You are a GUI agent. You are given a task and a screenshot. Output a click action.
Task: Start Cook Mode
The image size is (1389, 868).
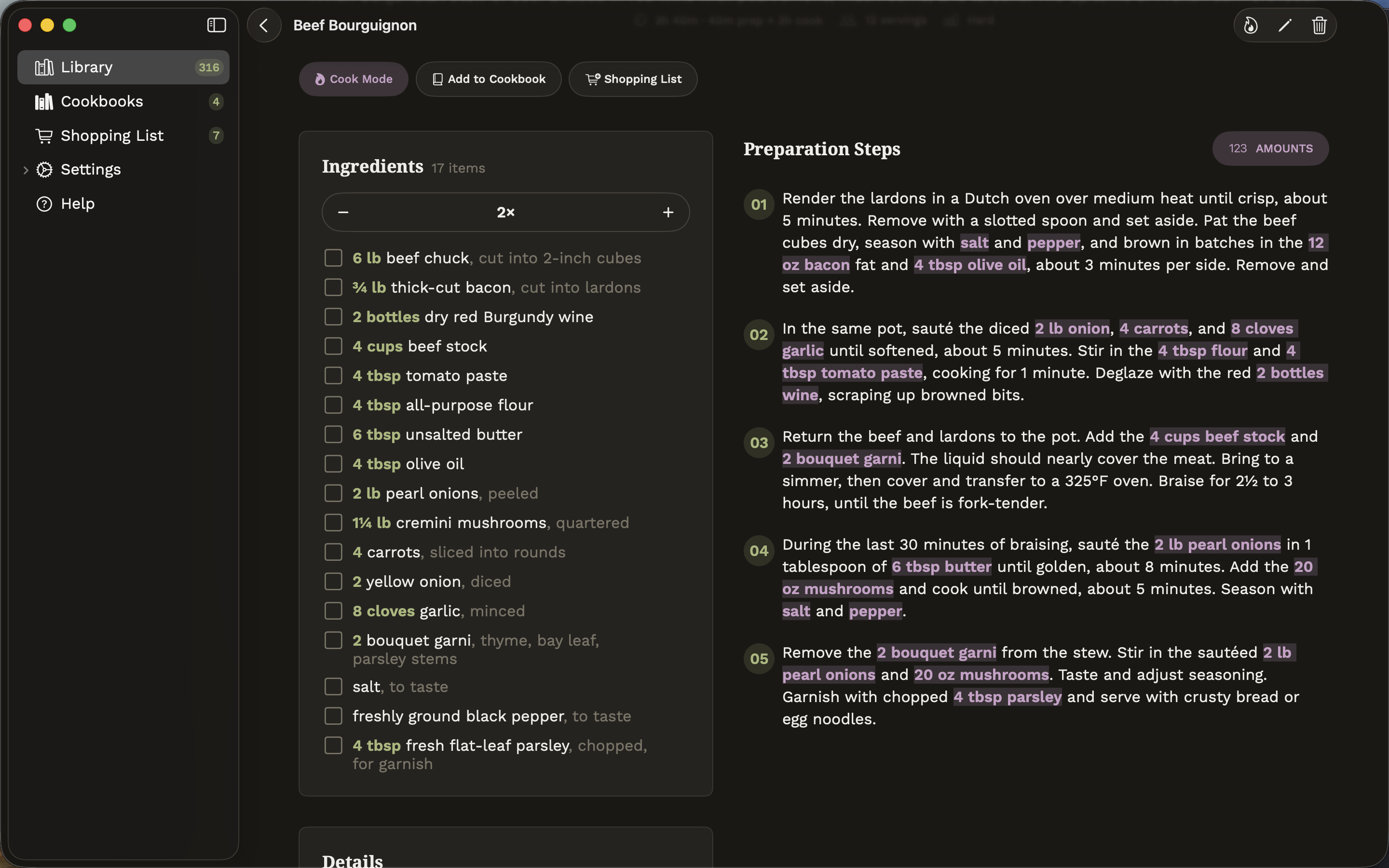[x=354, y=79]
